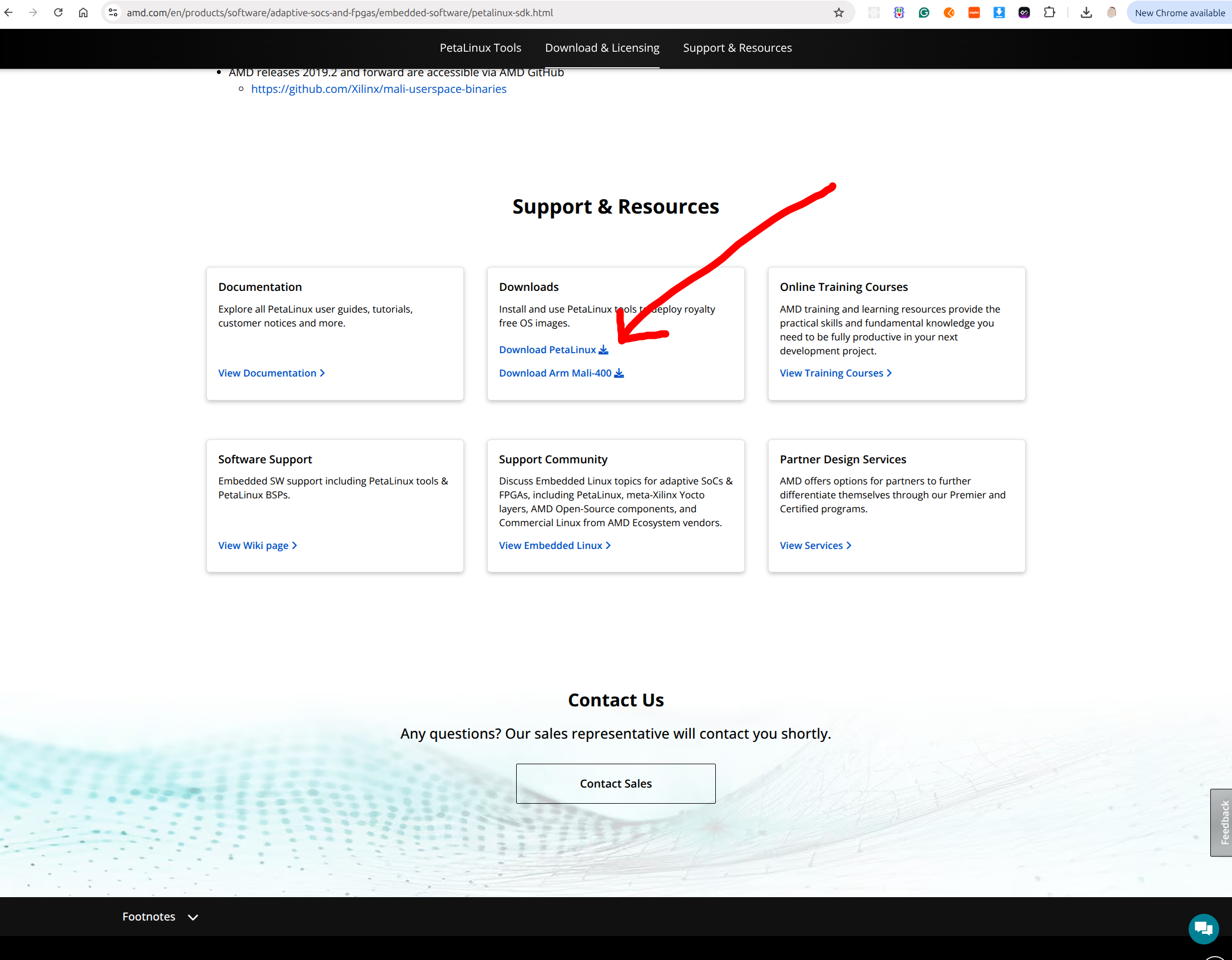Click the 'Any questions? Our sales representative' text
This screenshot has width=1232, height=960.
coord(615,734)
